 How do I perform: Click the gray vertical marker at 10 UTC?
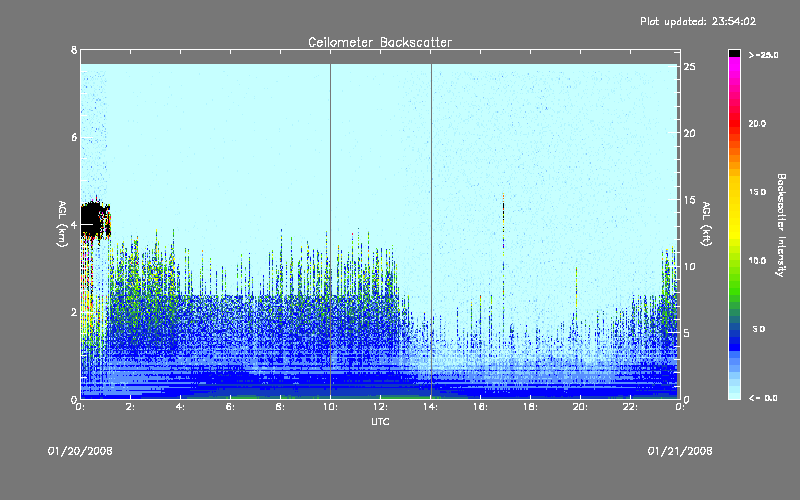click(330, 231)
